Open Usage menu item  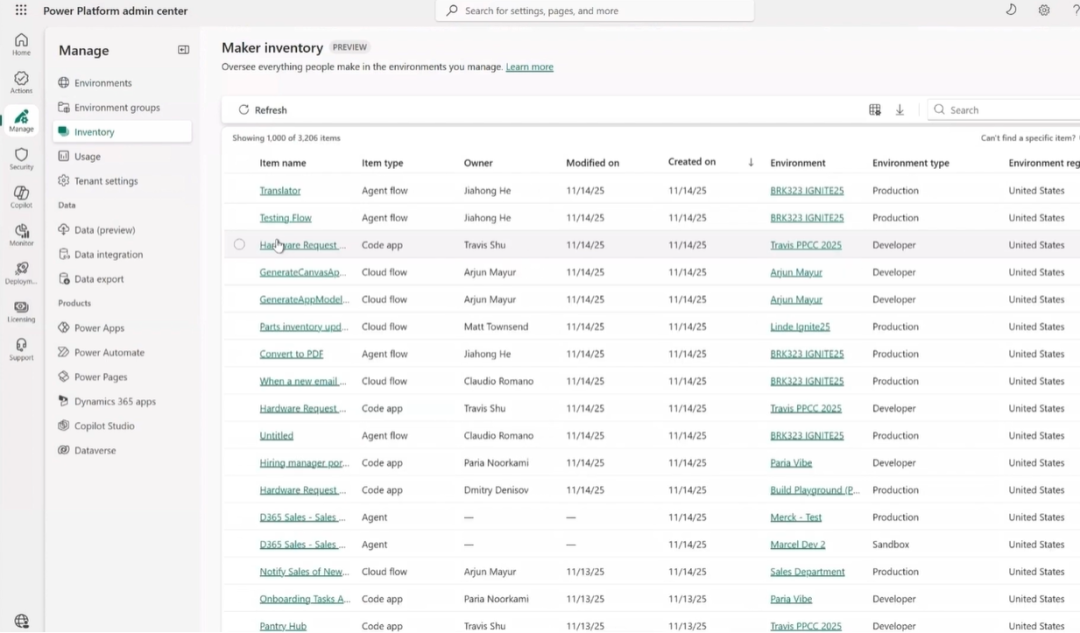click(87, 156)
